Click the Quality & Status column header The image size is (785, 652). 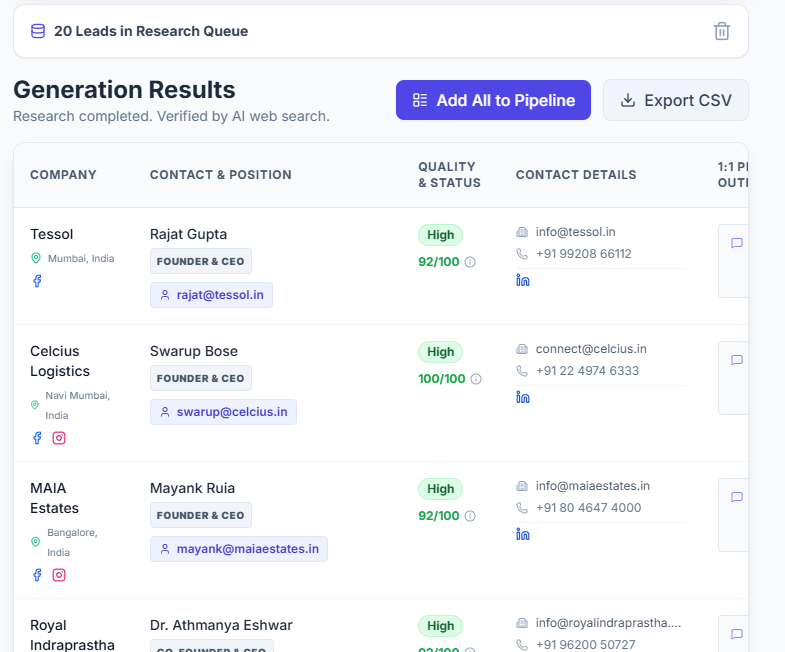click(449, 175)
